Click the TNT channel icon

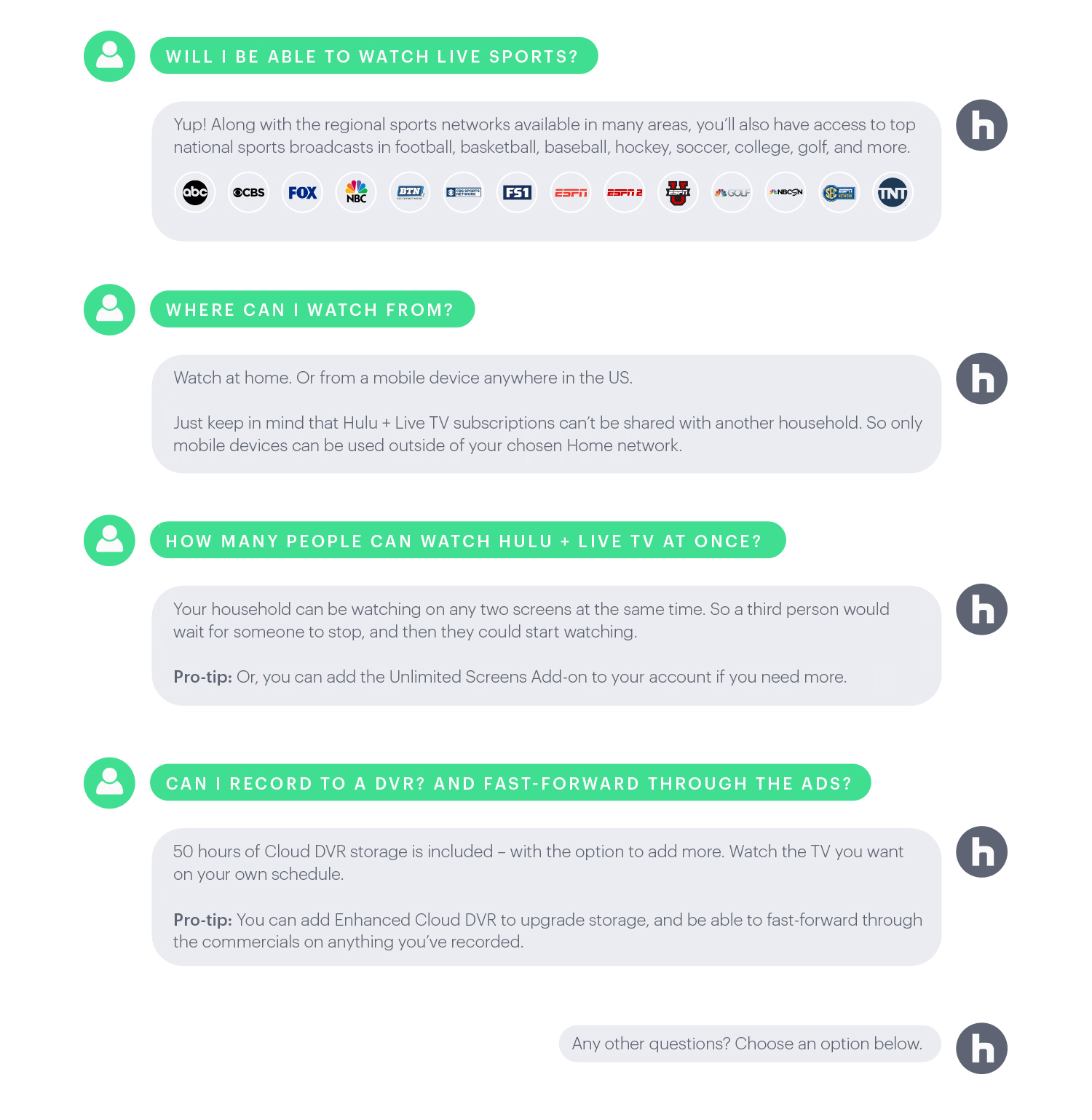click(x=893, y=193)
